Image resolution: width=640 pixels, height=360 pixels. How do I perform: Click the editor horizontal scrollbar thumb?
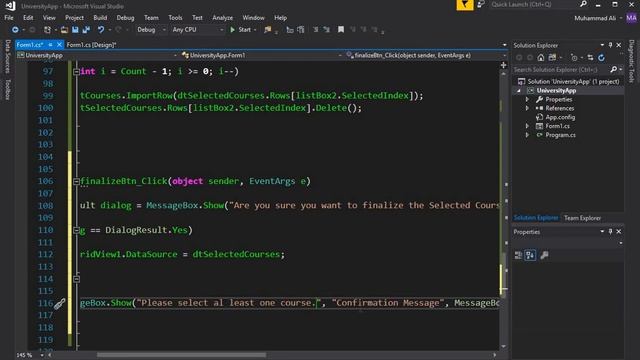tap(181, 355)
